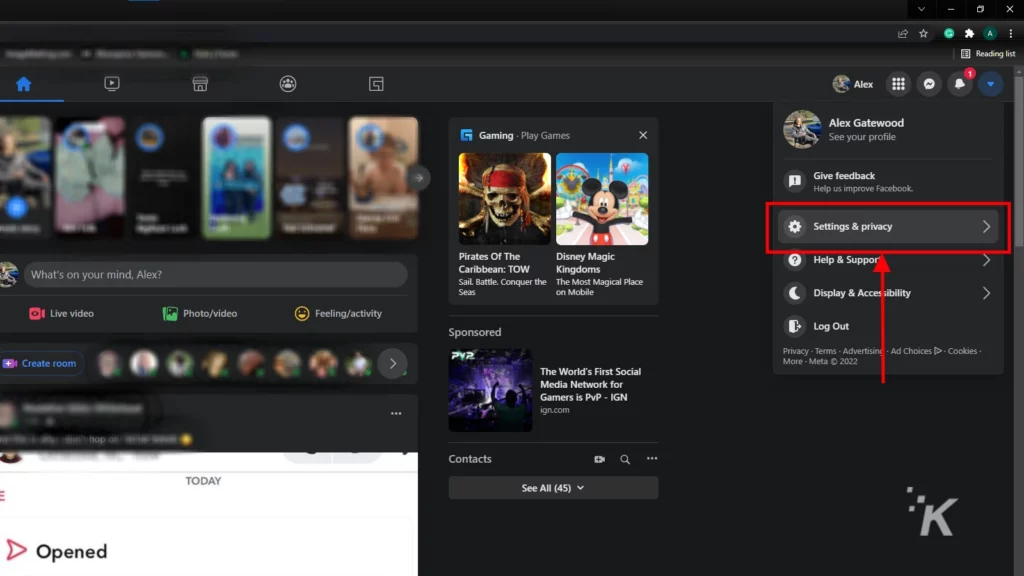1024x576 pixels.
Task: Open Chrome profile avatar A
Action: pyautogui.click(x=990, y=33)
